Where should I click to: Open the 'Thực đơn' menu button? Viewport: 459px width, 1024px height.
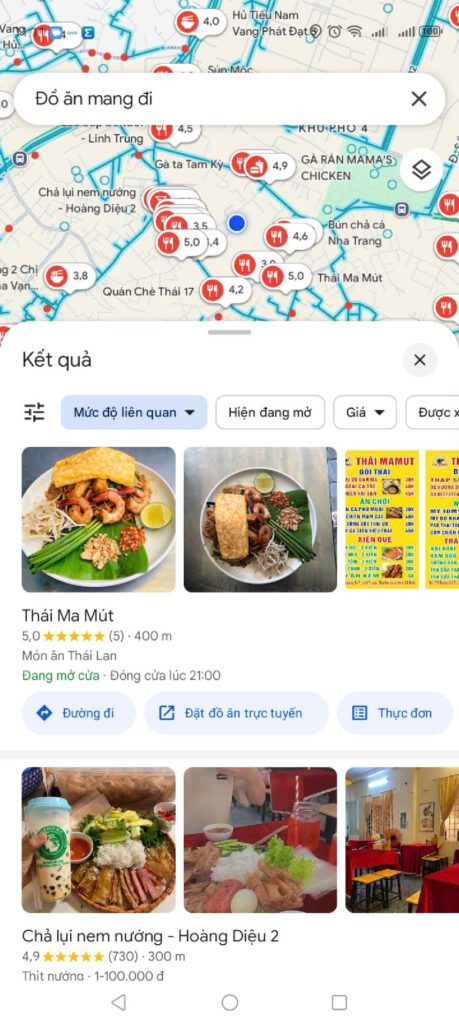(395, 712)
